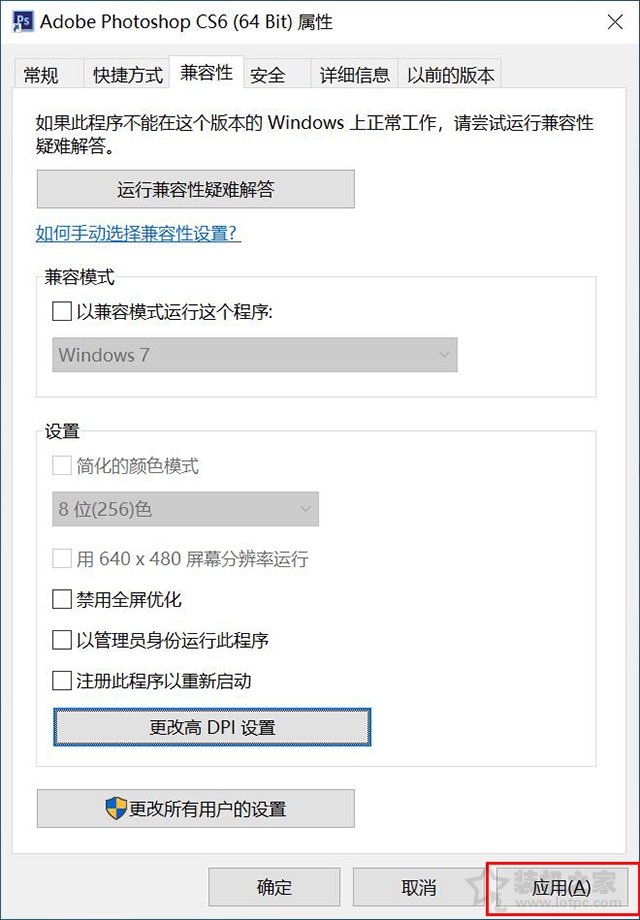Image resolution: width=640 pixels, height=920 pixels.
Task: Open the 快捷方式 tab
Action: pyautogui.click(x=126, y=74)
